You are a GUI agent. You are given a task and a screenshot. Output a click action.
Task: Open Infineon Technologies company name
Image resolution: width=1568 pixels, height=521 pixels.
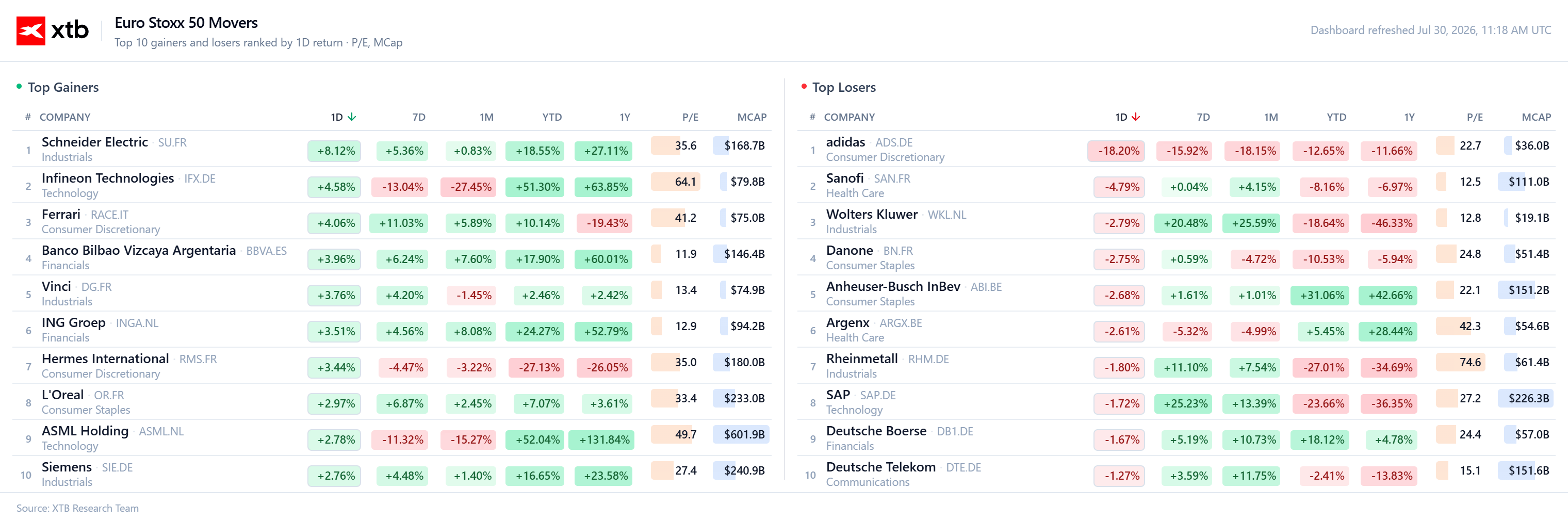108,178
